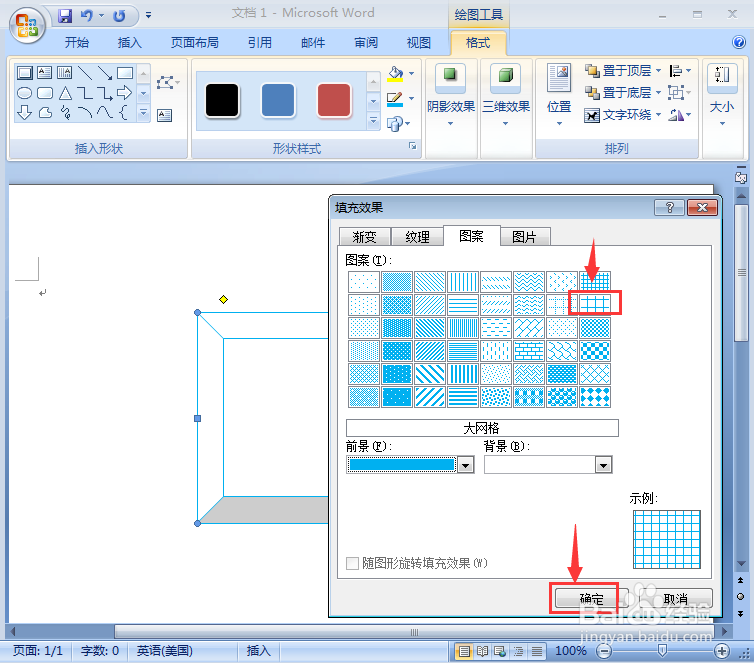Expand Shape Outline dropdown arrow

[412, 99]
